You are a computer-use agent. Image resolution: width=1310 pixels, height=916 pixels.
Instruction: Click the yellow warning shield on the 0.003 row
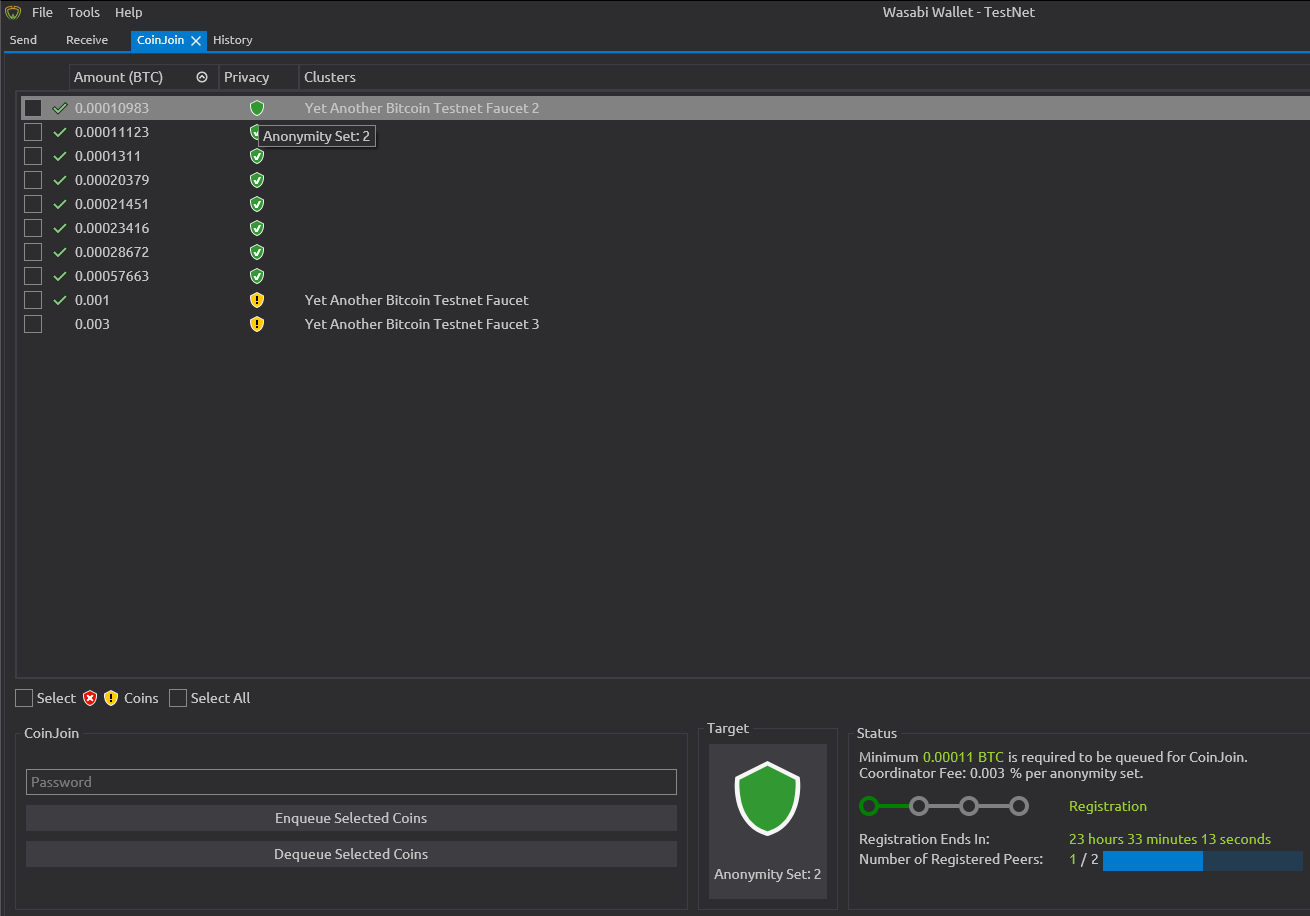[257, 324]
